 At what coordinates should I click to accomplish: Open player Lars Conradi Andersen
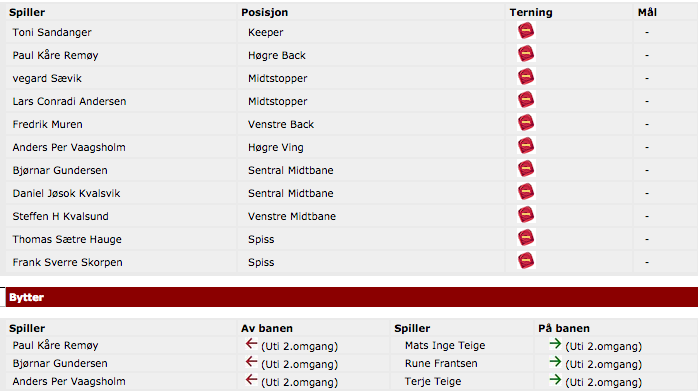click(x=69, y=101)
